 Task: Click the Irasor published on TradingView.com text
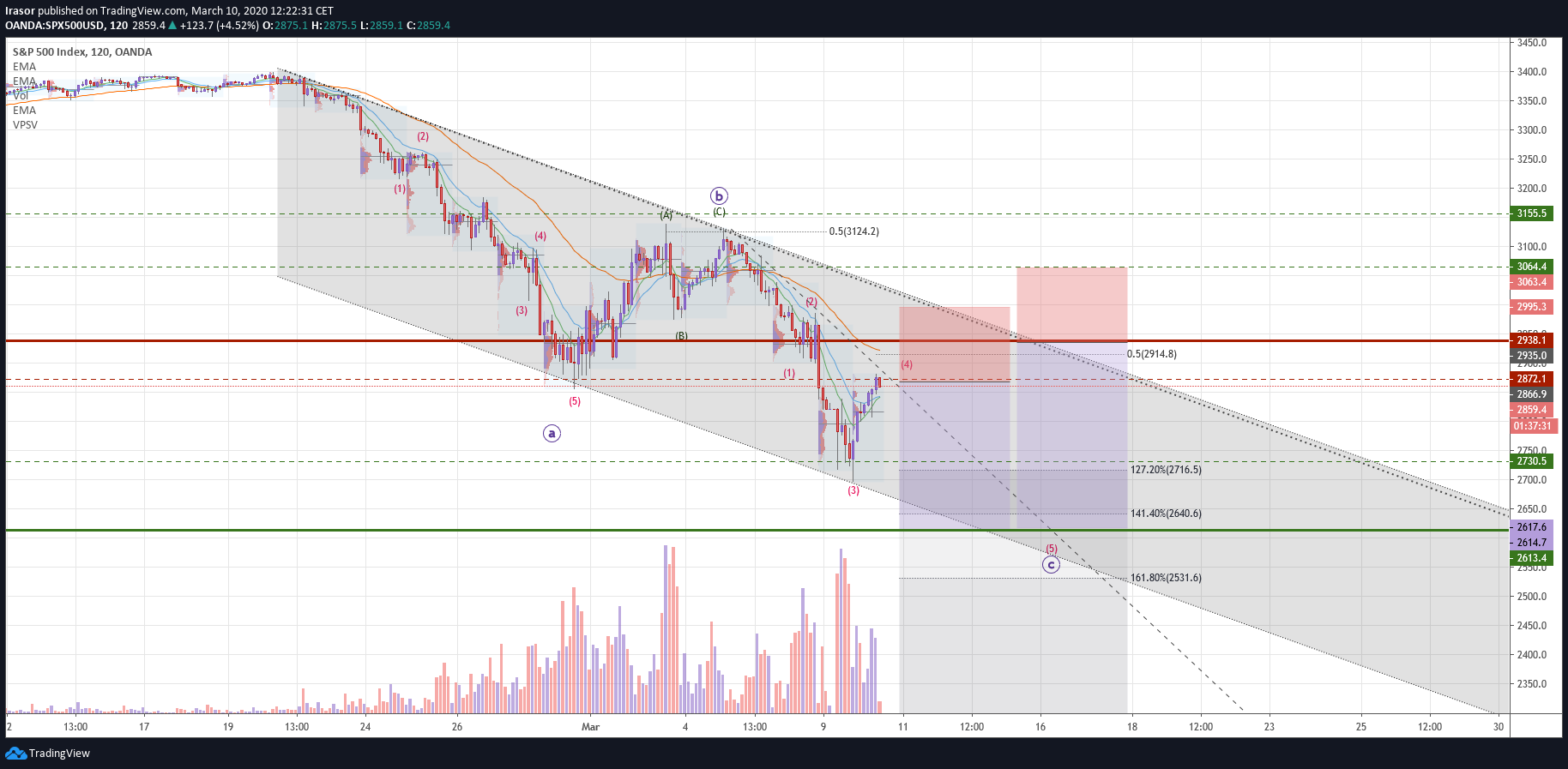click(96, 11)
